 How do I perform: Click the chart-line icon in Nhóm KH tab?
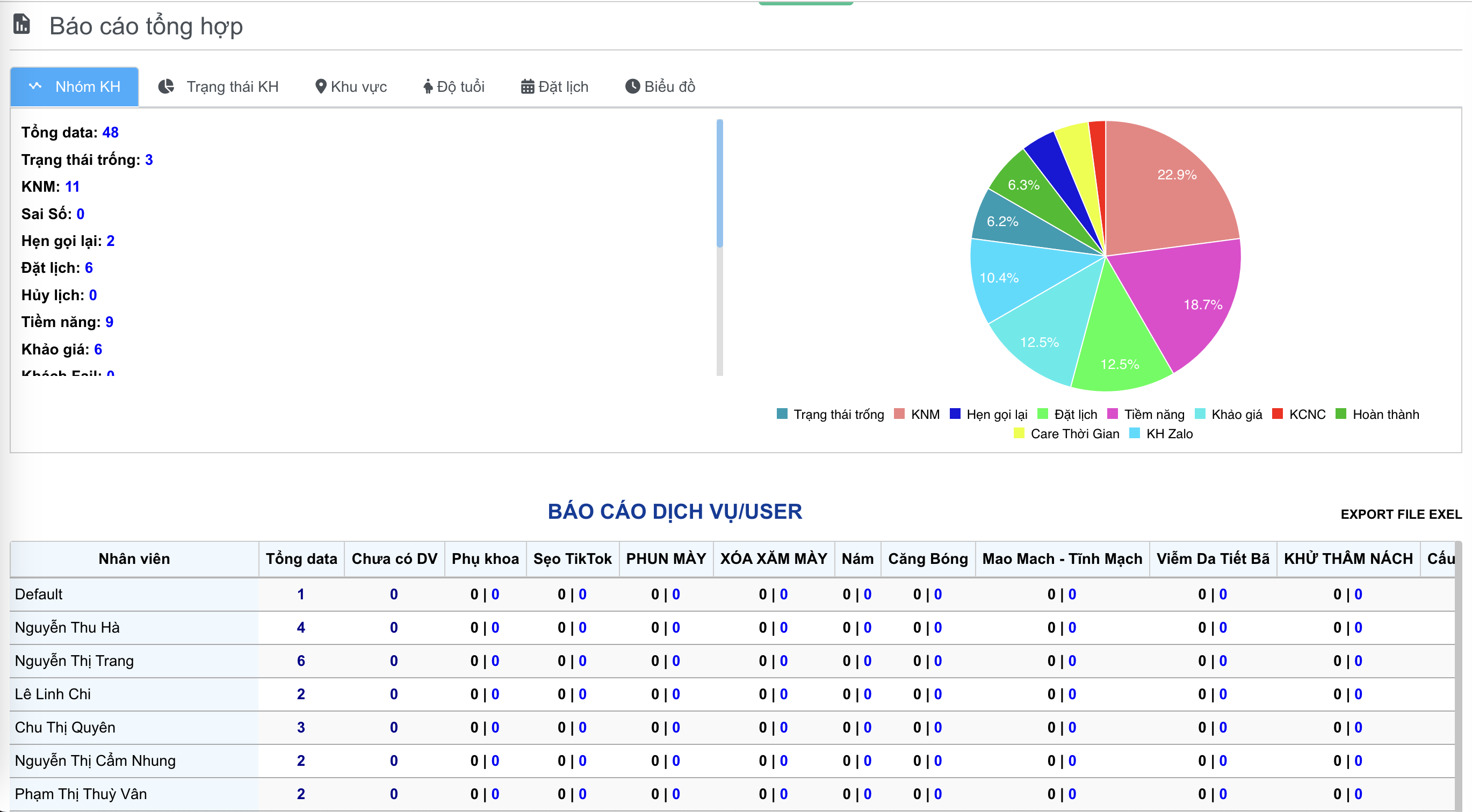pos(35,86)
